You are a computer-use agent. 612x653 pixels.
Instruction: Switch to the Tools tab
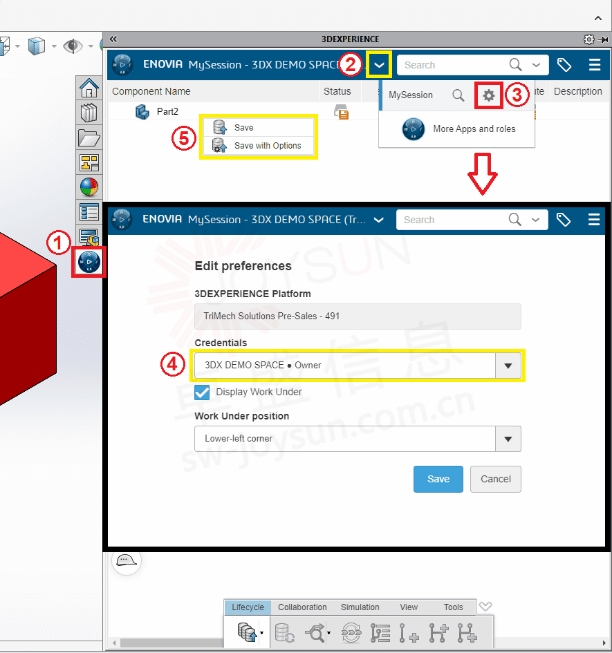[x=453, y=607]
